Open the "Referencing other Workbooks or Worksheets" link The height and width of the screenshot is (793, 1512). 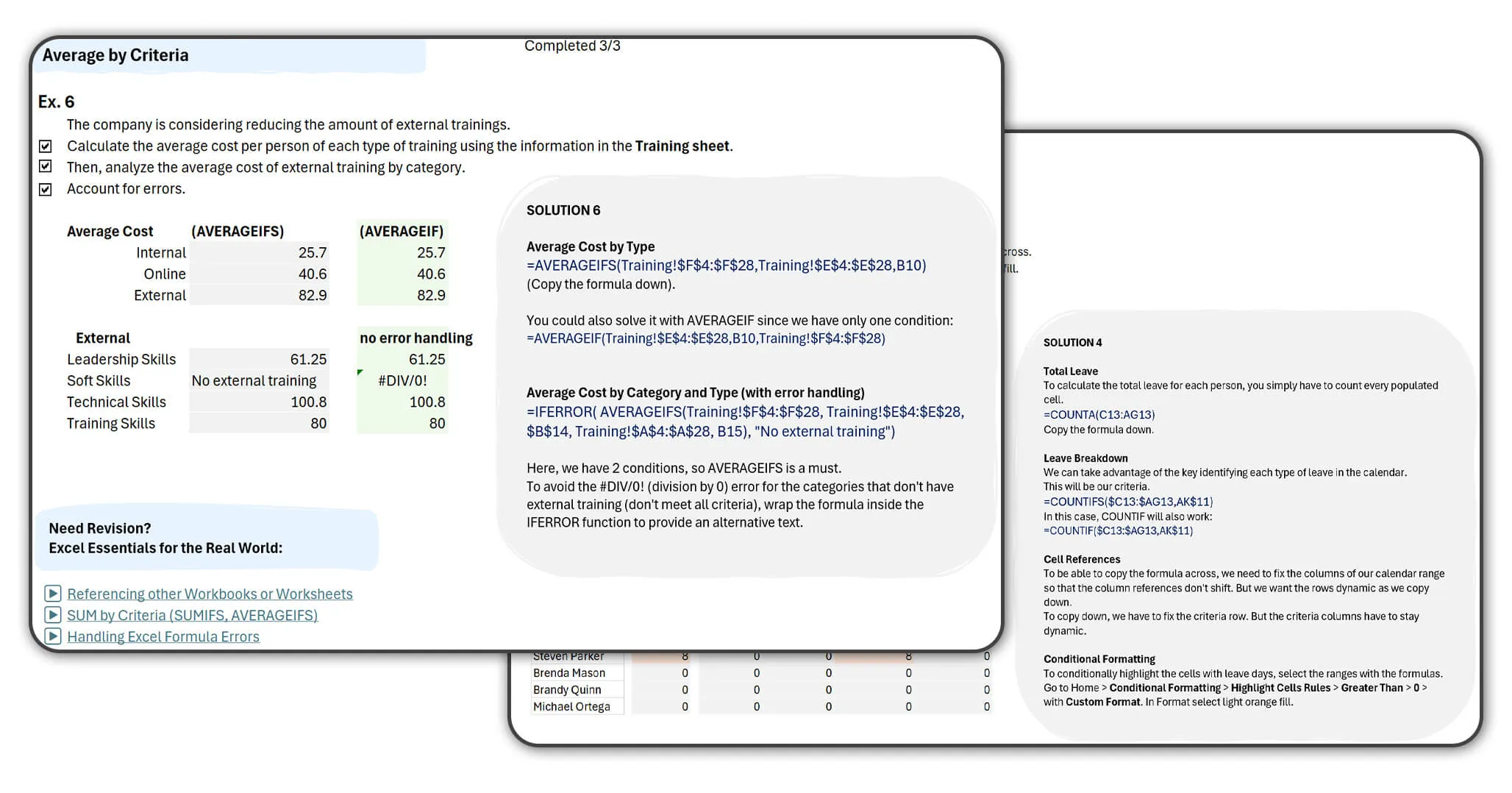pos(209,594)
